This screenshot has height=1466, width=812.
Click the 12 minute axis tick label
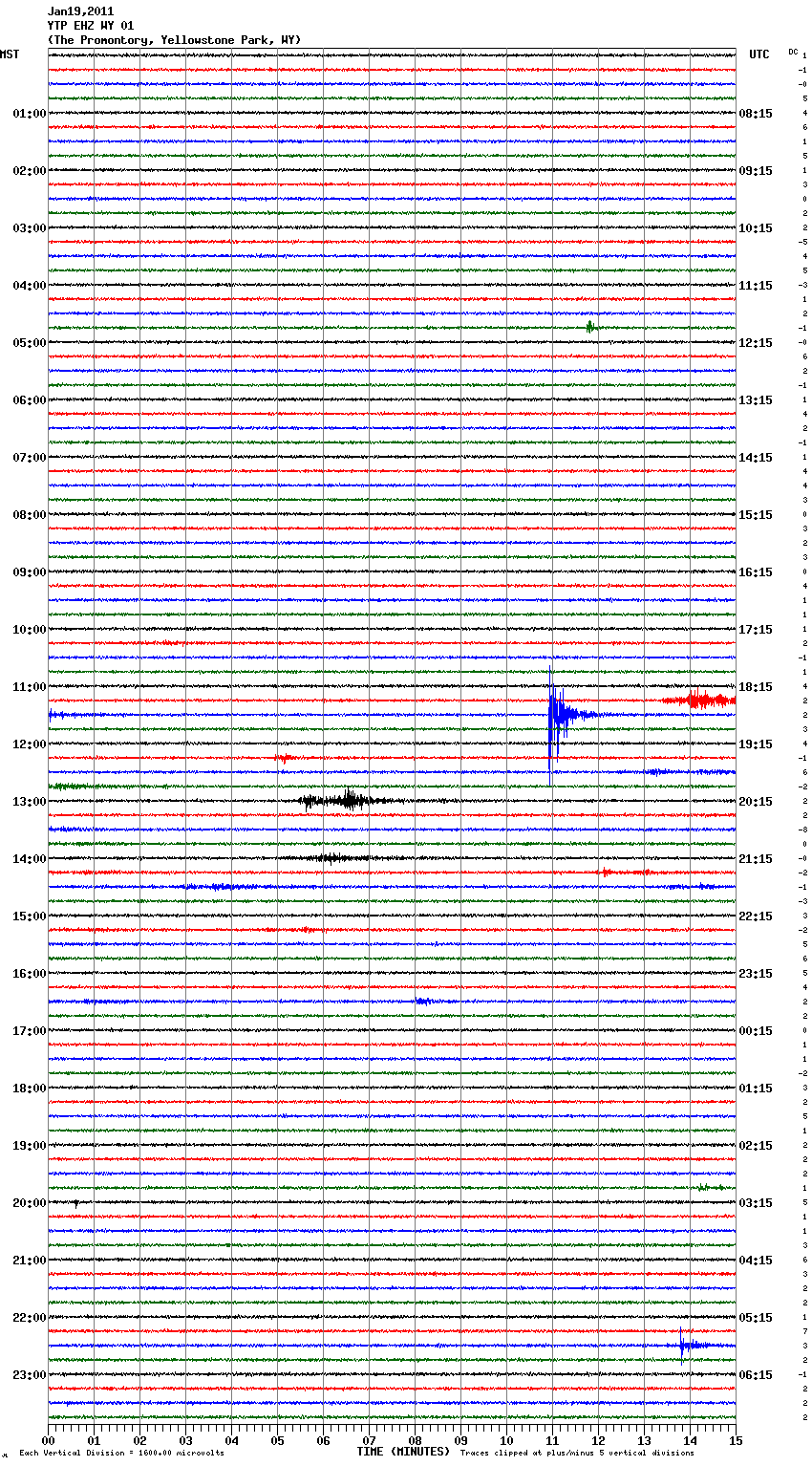point(598,1440)
